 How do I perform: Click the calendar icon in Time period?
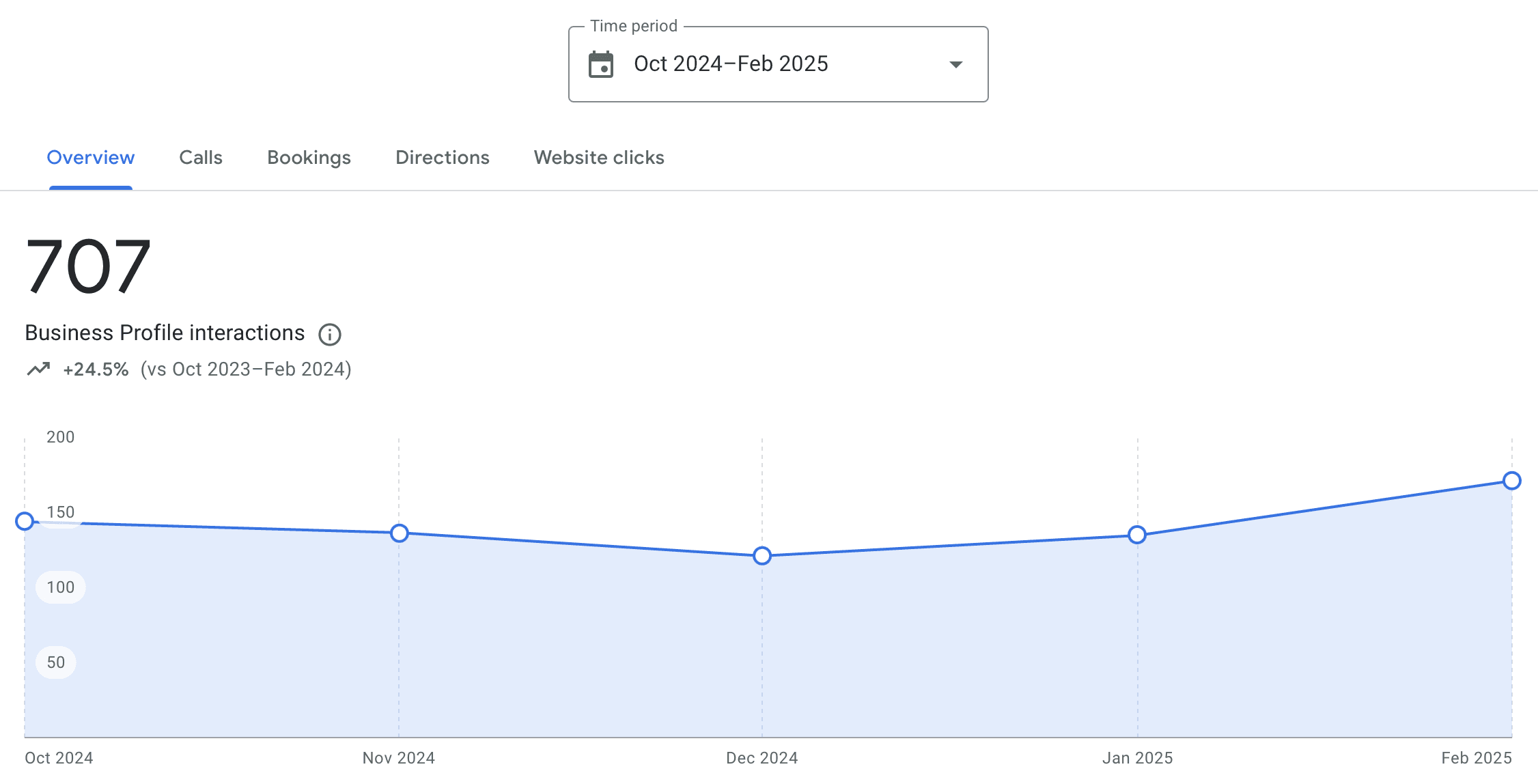601,64
